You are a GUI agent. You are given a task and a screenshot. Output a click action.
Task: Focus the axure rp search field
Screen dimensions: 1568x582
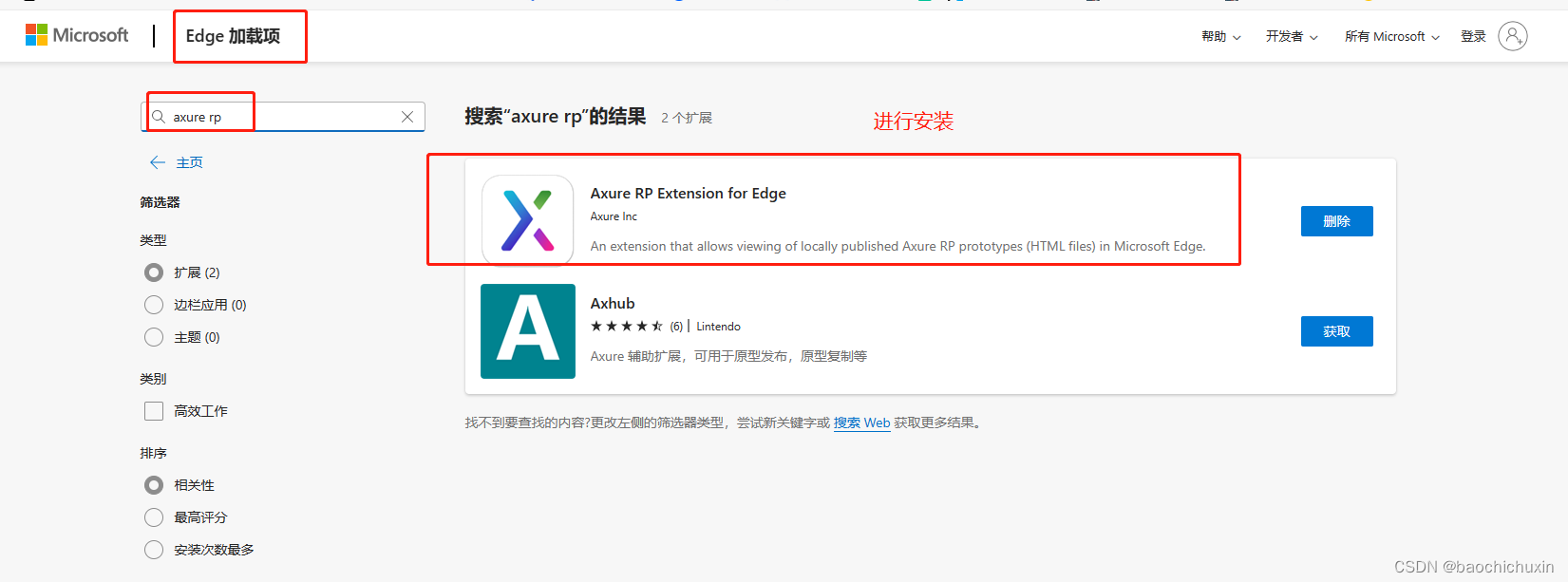[x=283, y=117]
